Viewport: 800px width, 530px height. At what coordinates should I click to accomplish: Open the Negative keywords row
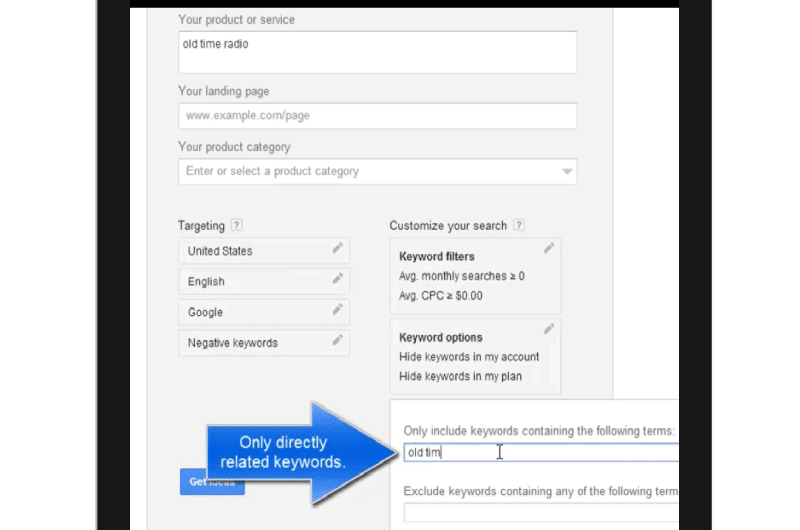tap(264, 343)
